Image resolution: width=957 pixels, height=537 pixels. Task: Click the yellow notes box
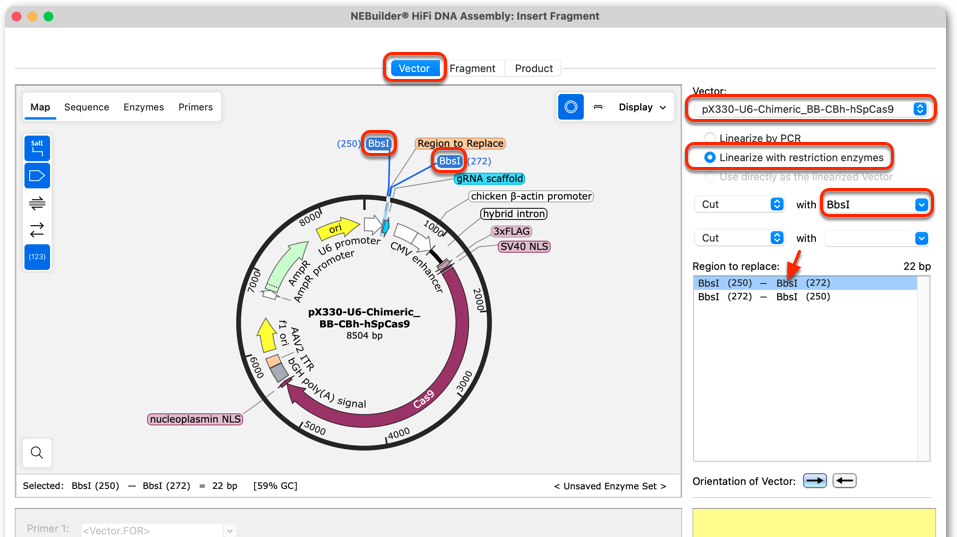[x=814, y=523]
